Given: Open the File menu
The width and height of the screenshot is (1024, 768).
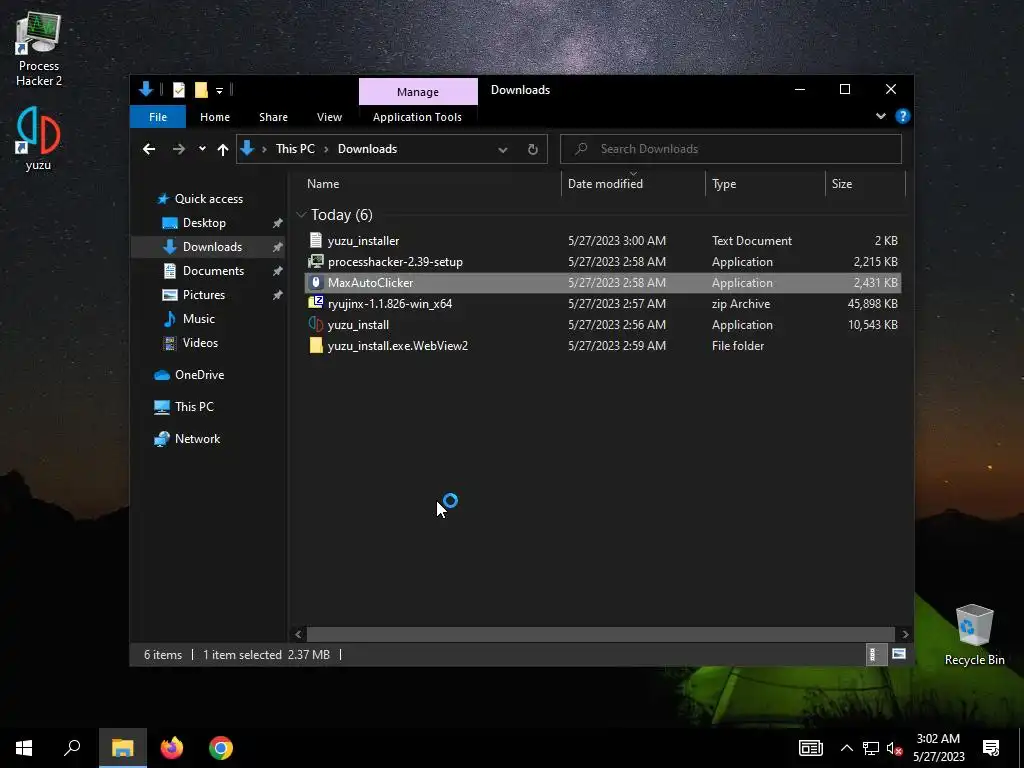Looking at the screenshot, I should click(x=158, y=117).
